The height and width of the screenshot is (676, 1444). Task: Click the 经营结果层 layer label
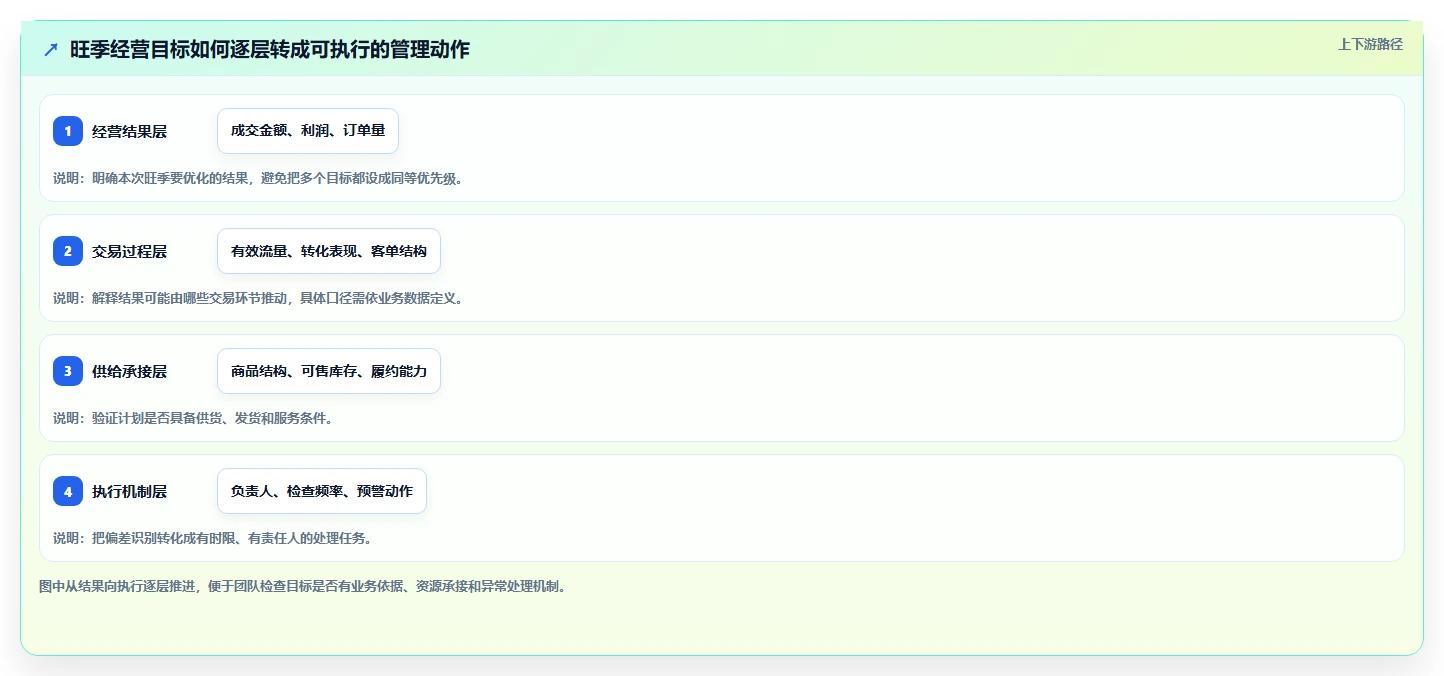point(129,131)
